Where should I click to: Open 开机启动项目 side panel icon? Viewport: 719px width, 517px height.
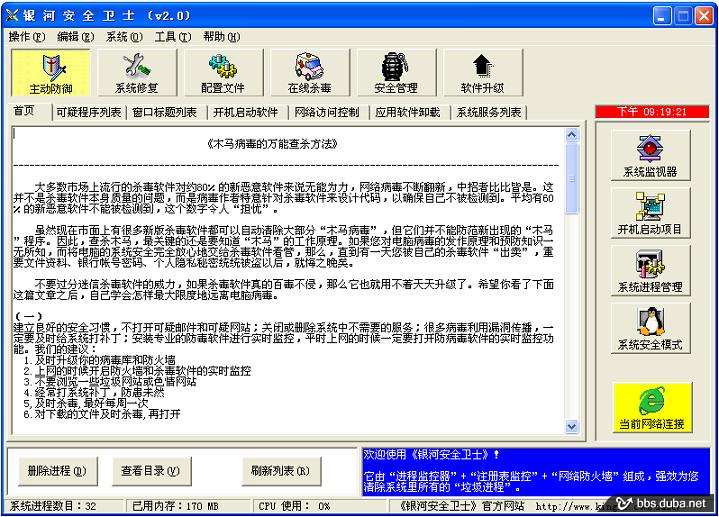pyautogui.click(x=650, y=213)
